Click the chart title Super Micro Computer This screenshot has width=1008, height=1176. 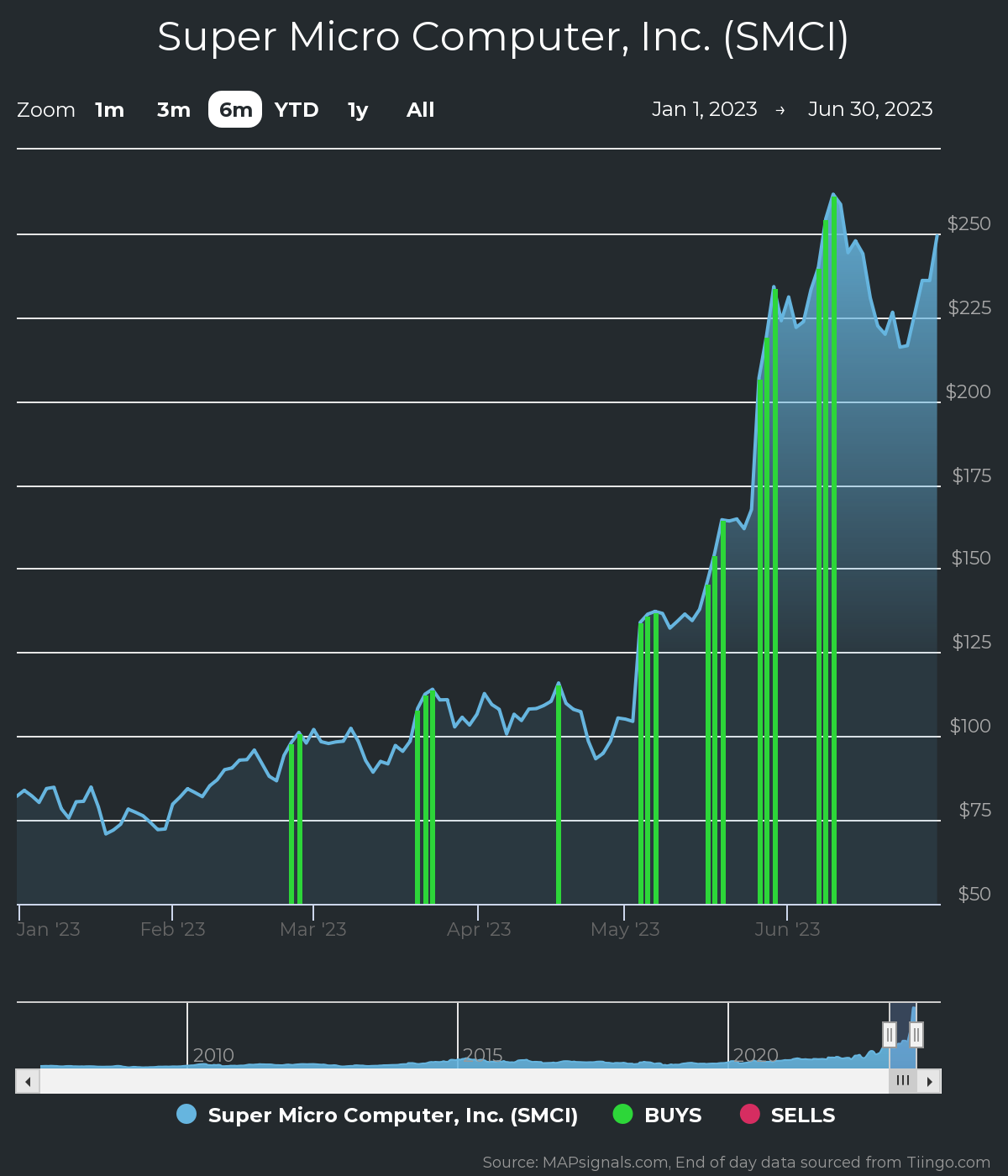tap(503, 37)
